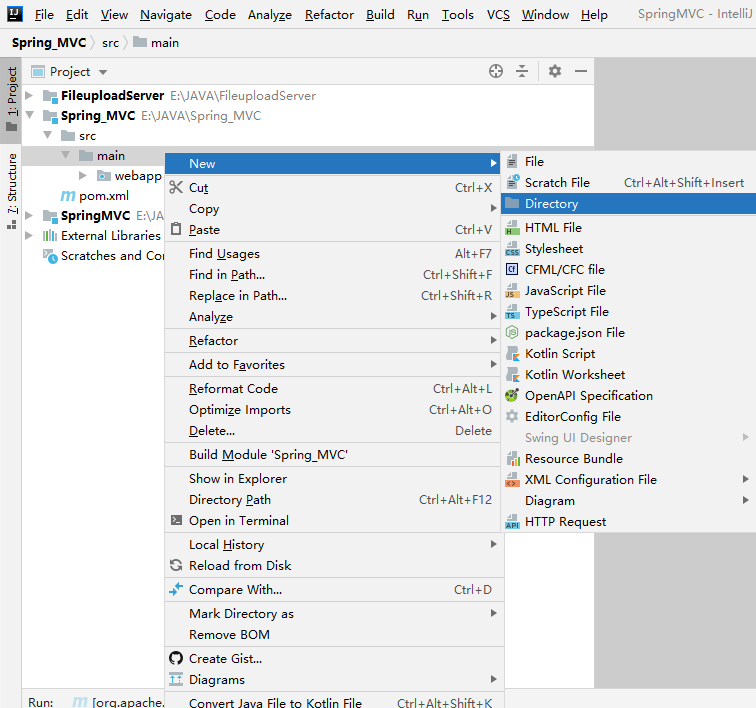Click the Reload from Disk icon

tap(176, 565)
